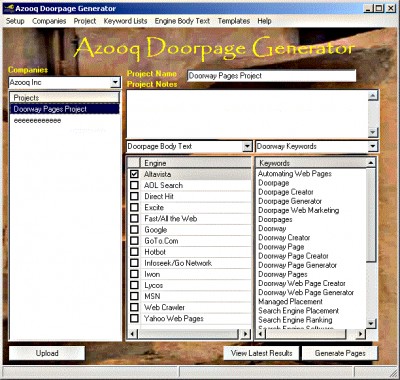Viewport: 400px width, 380px height.
Task: Select keyword Doorway Web Page Creator
Action: tap(302, 283)
